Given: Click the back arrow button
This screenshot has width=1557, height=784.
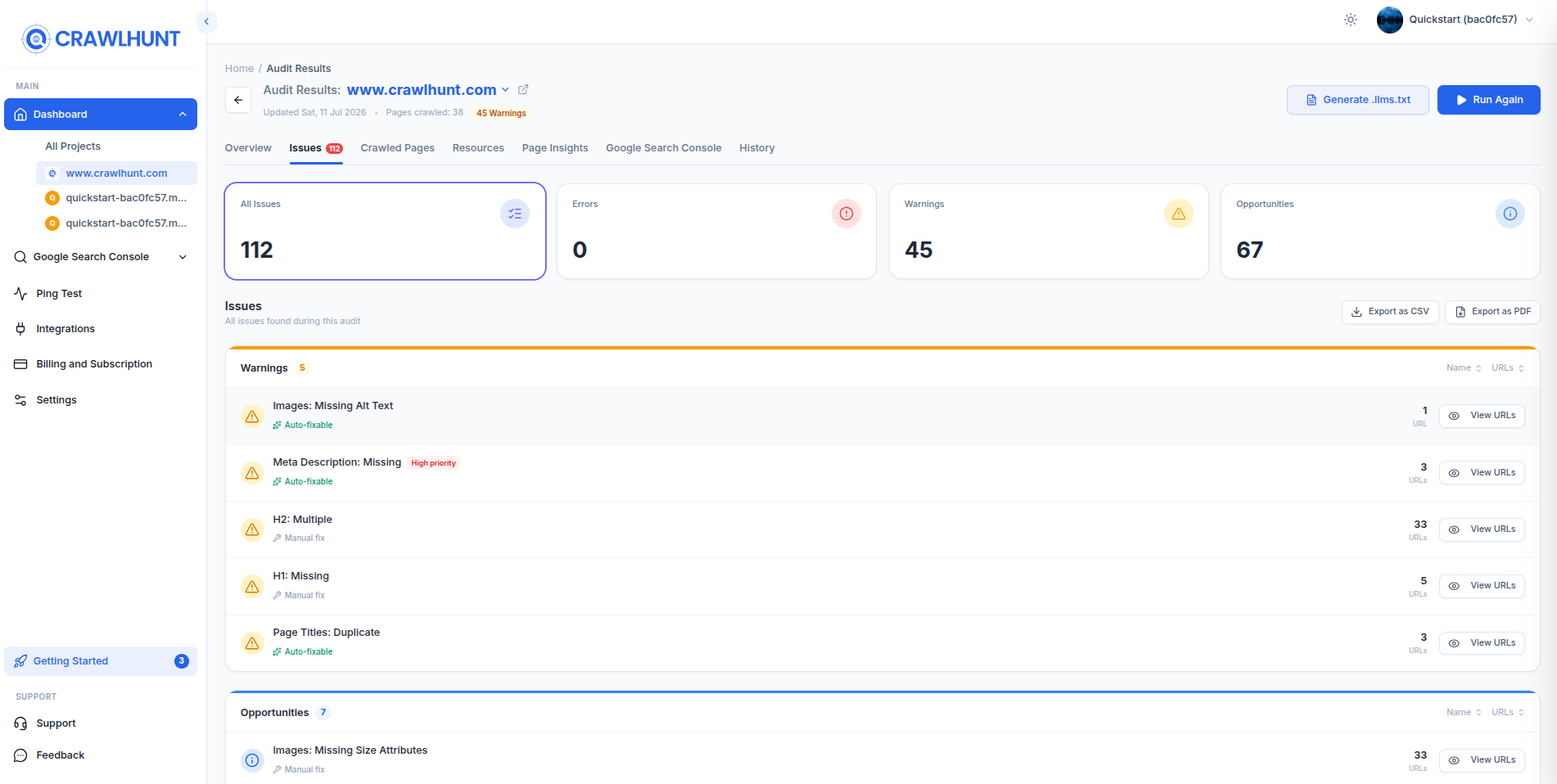Looking at the screenshot, I should (x=238, y=100).
